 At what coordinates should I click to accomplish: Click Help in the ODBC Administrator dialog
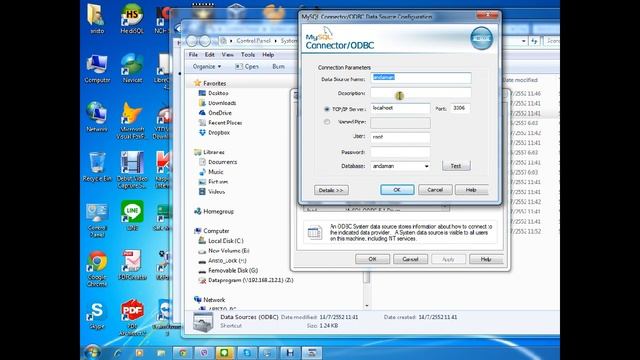(486, 259)
